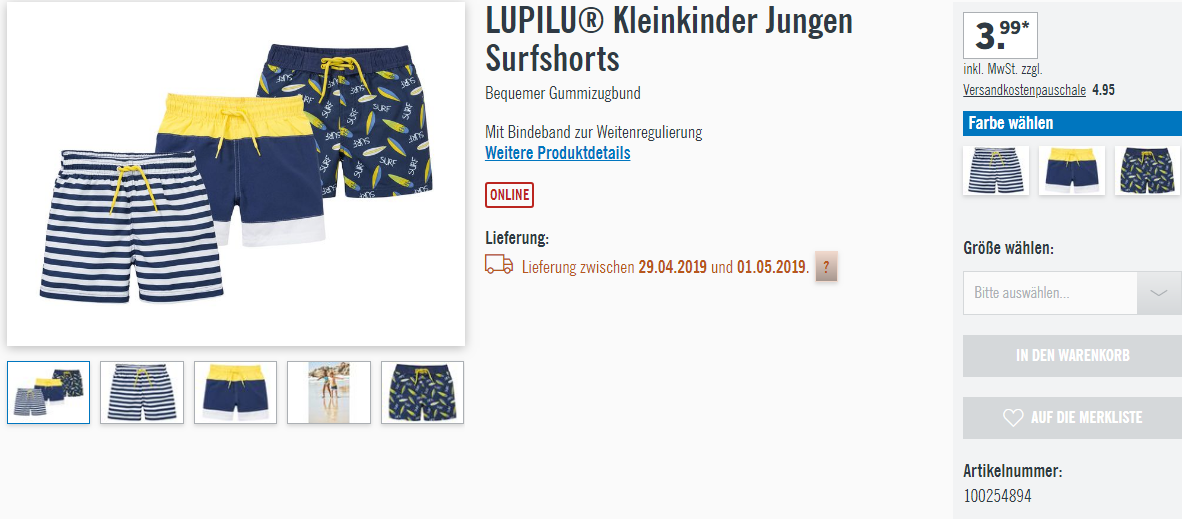View yellow-navy shorts thumbnail below image
Viewport: 1182px width, 519px height.
click(235, 392)
